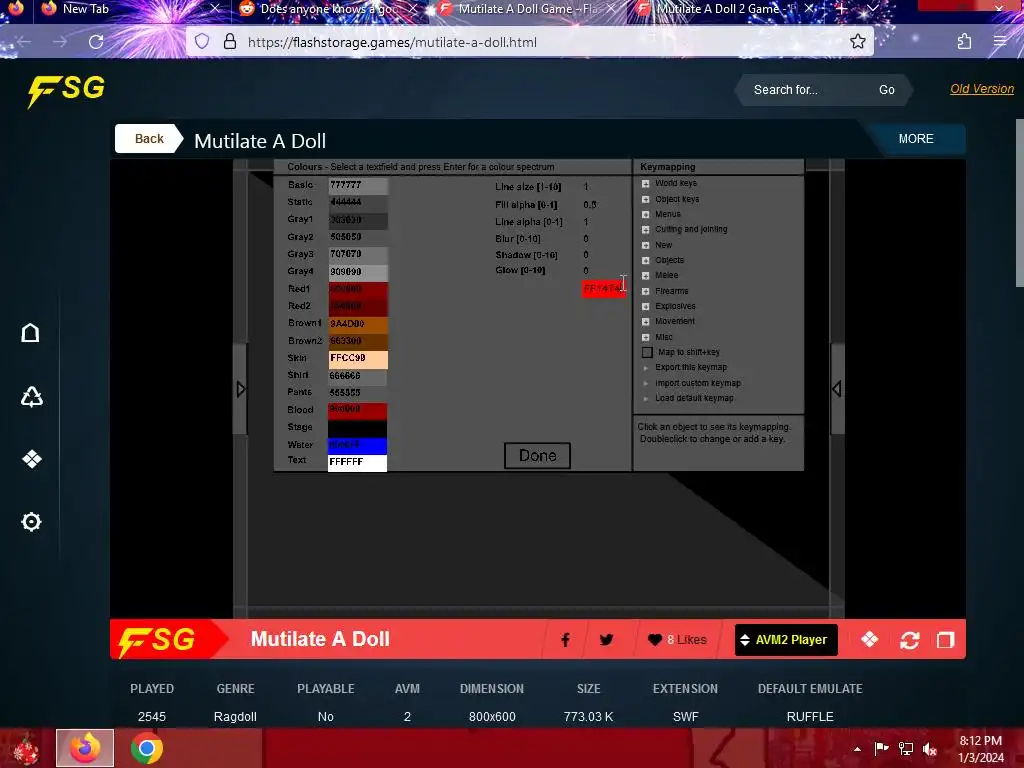Click Line size value field

tap(586, 187)
